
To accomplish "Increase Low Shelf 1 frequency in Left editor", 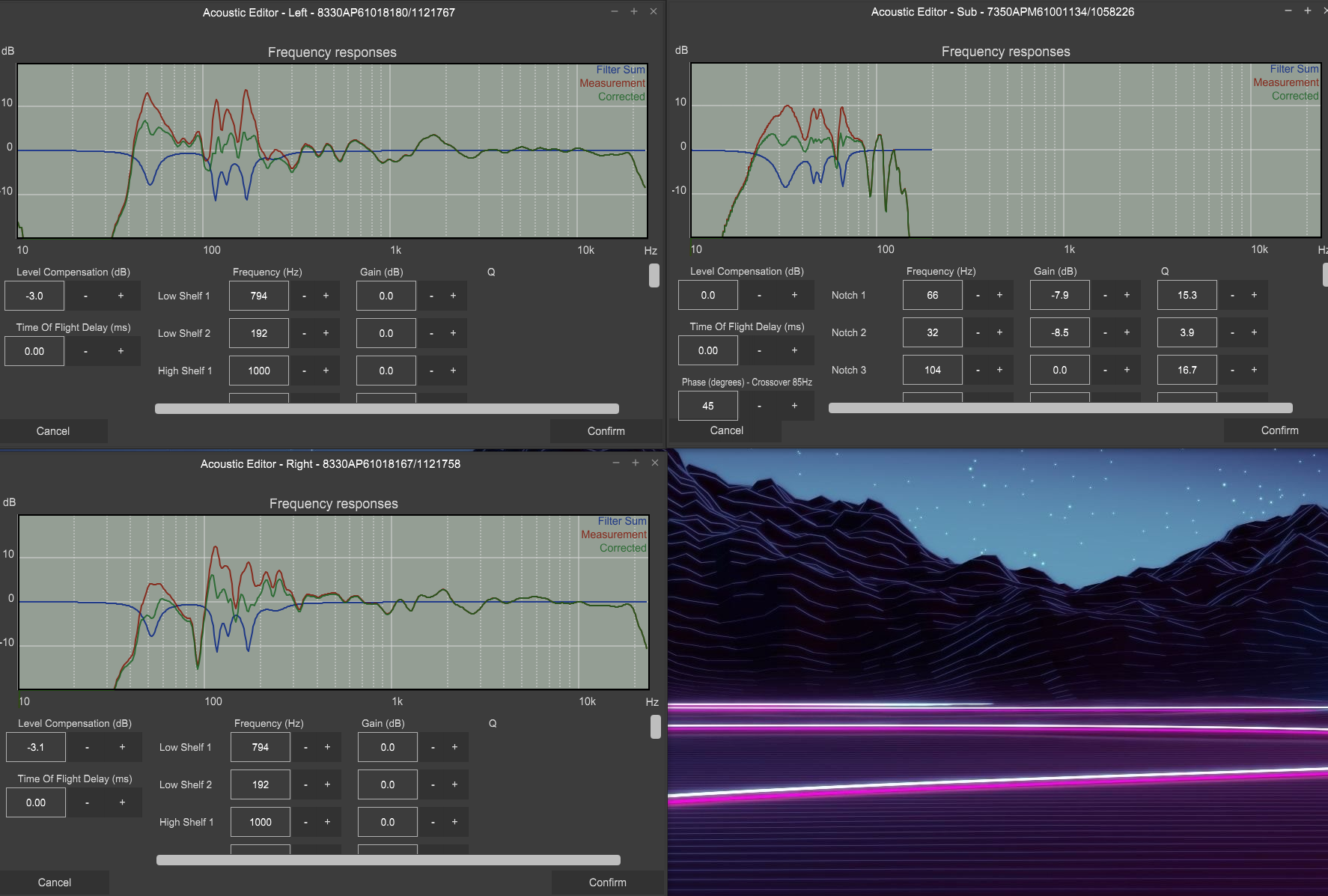I will [x=326, y=296].
